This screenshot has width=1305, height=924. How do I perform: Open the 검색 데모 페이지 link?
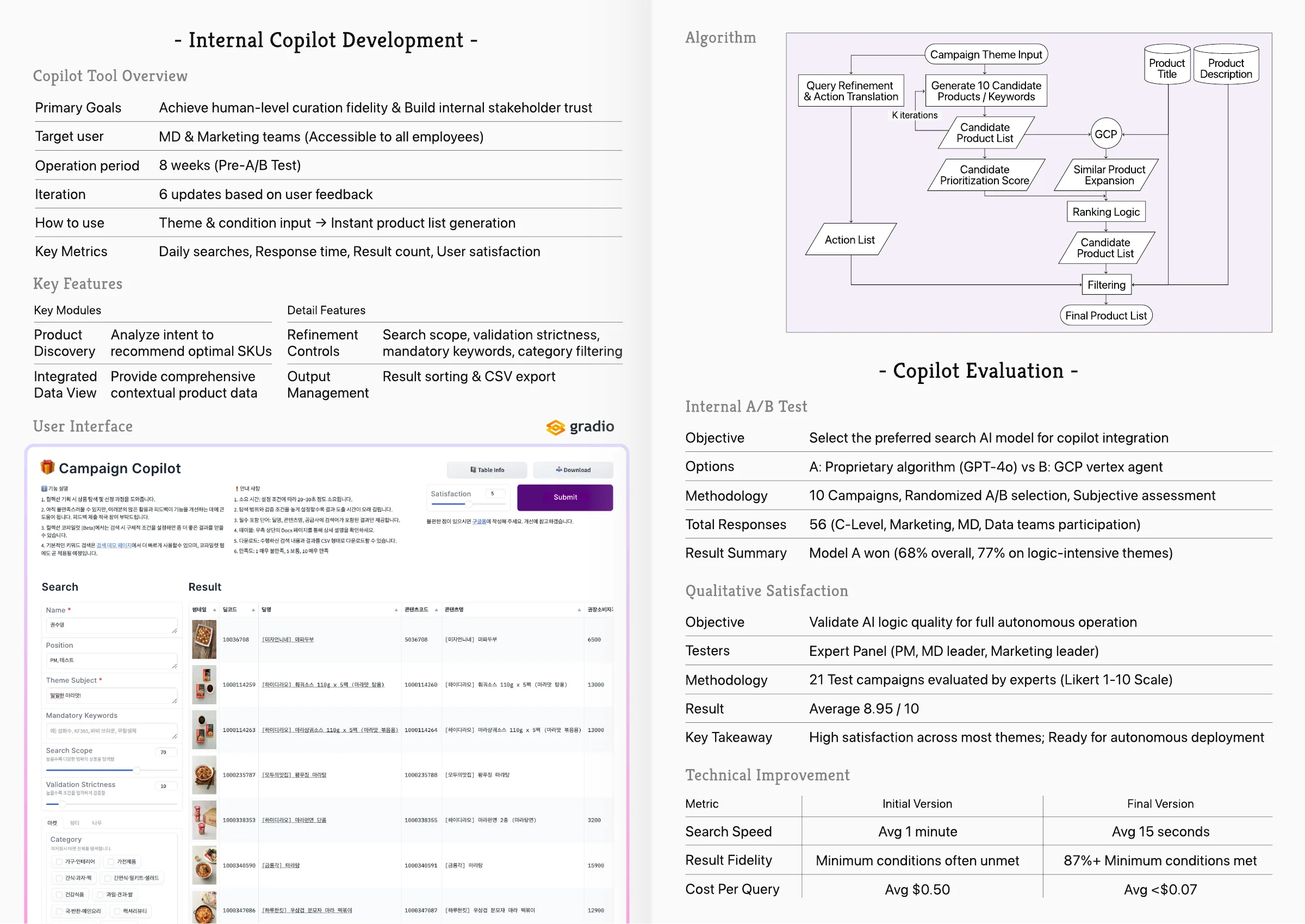(114, 545)
